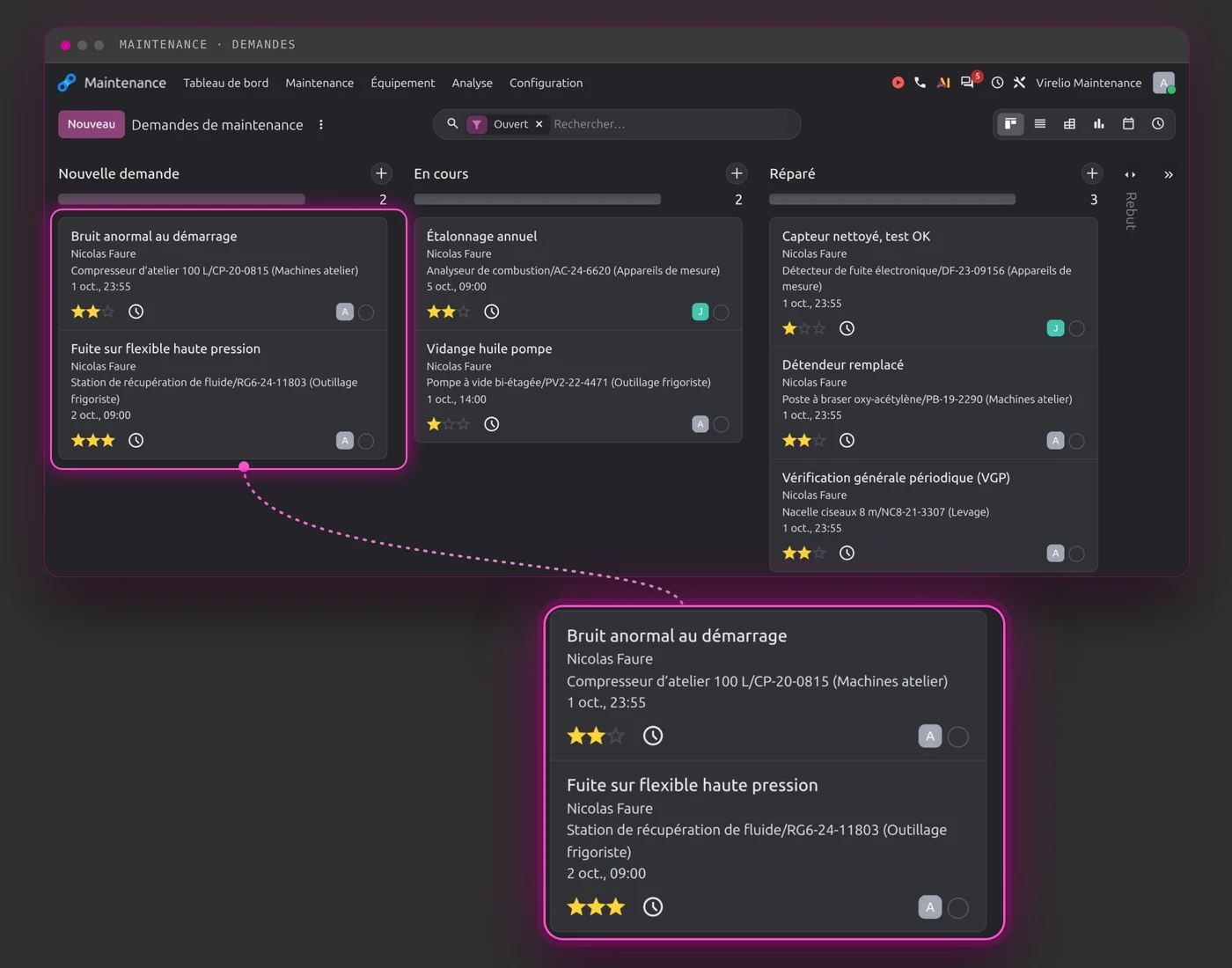The height and width of the screenshot is (968, 1232).
Task: Click the Maintenance app logo icon
Action: 67,83
